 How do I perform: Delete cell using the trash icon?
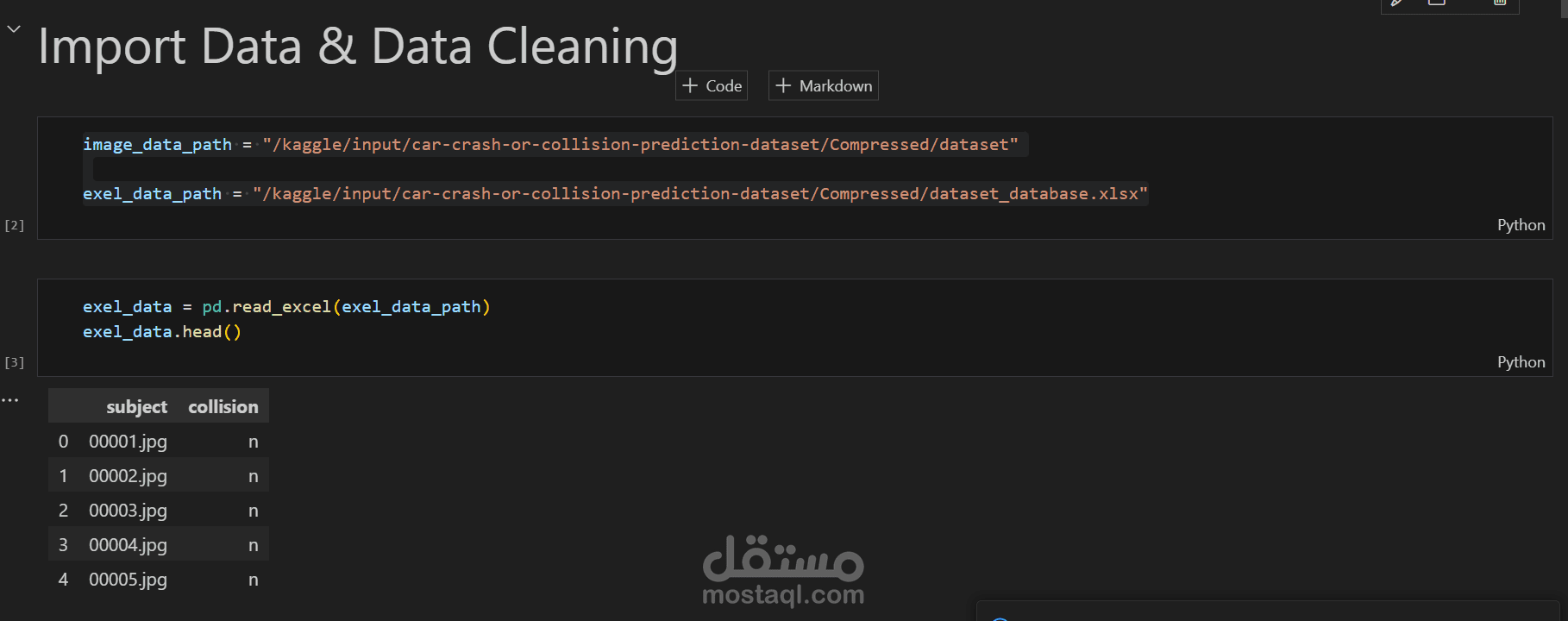(1500, 3)
